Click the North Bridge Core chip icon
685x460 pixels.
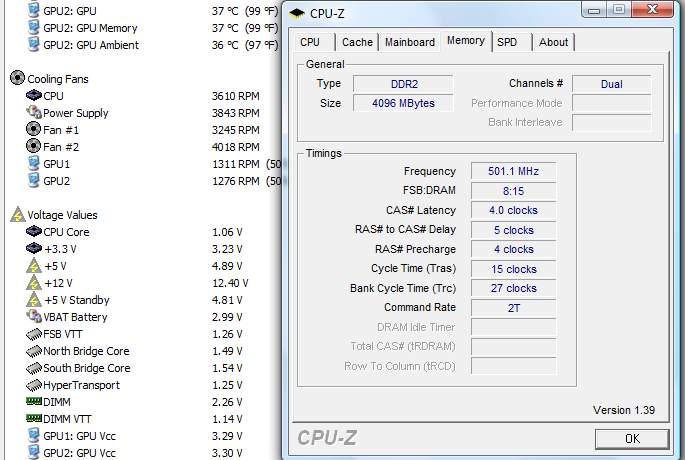point(34,351)
